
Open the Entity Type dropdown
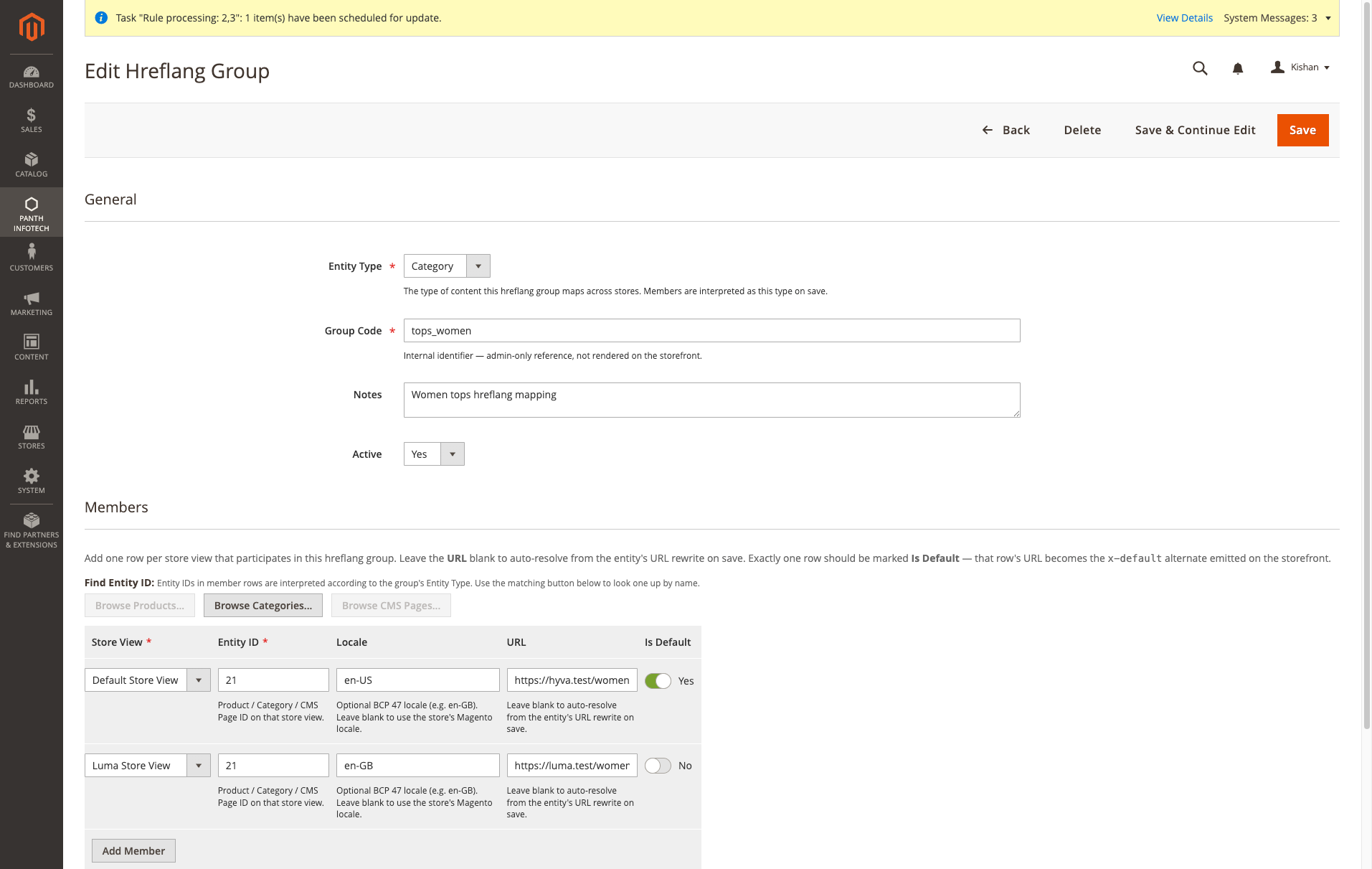[x=478, y=266]
